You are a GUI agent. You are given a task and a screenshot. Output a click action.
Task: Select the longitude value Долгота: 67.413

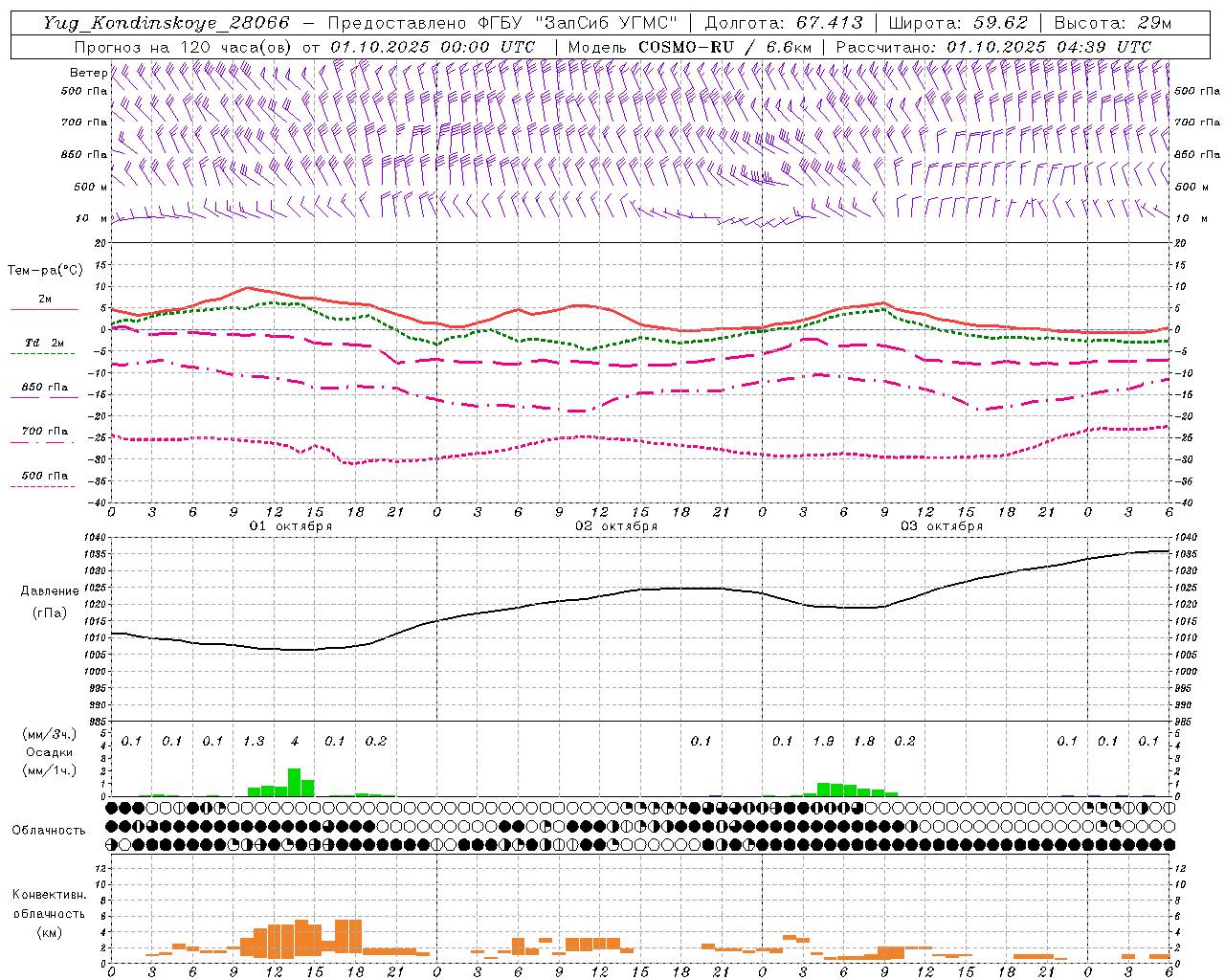784,23
